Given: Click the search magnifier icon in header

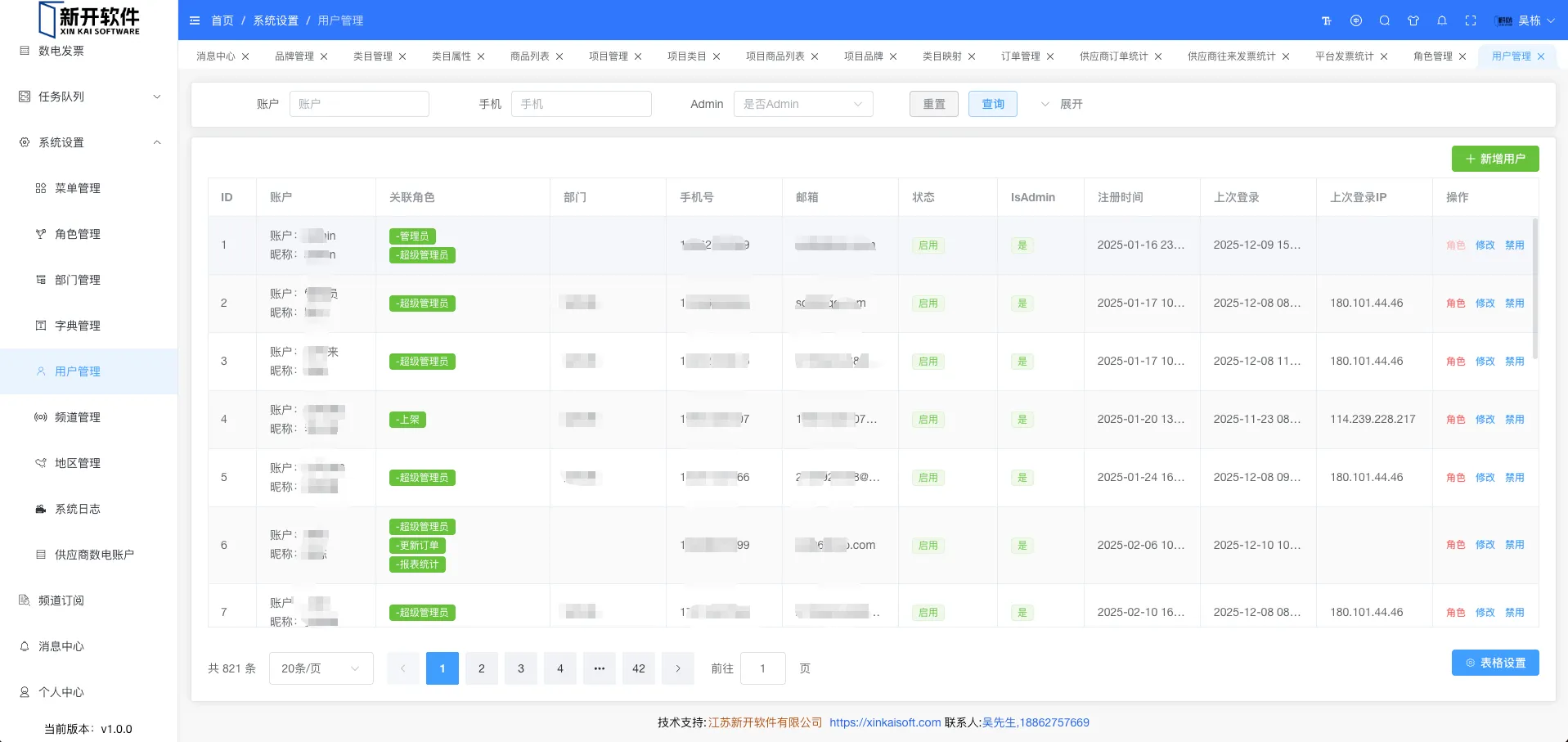Looking at the screenshot, I should 1385,20.
